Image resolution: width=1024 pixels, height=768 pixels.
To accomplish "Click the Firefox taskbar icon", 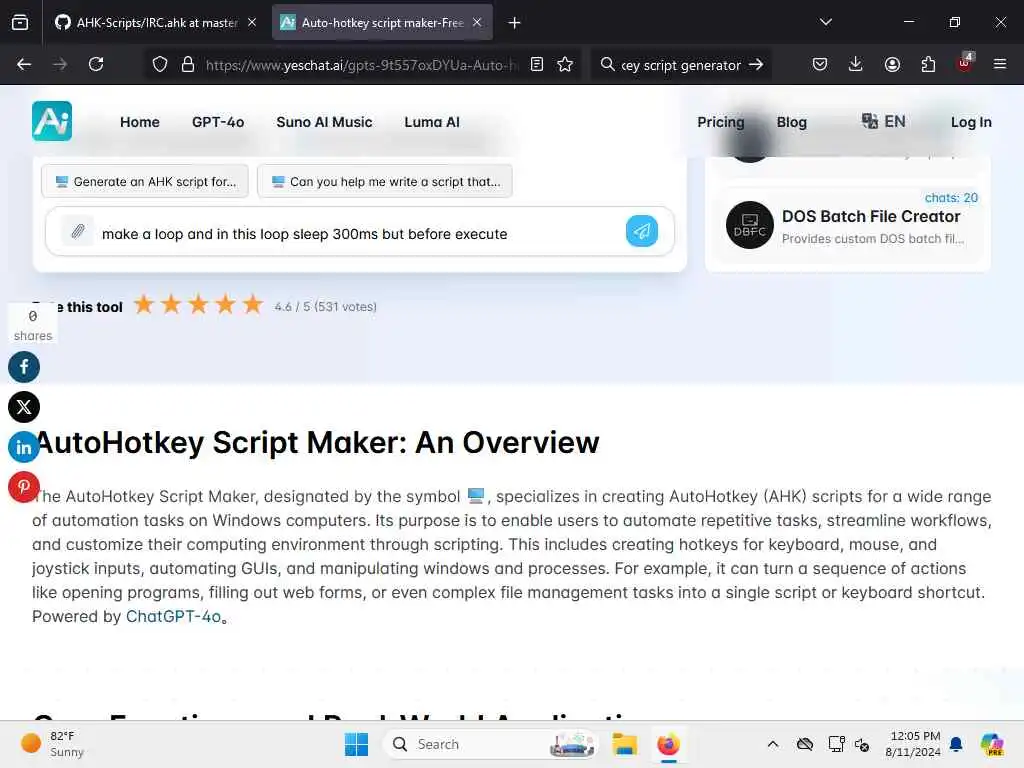I will 668,744.
